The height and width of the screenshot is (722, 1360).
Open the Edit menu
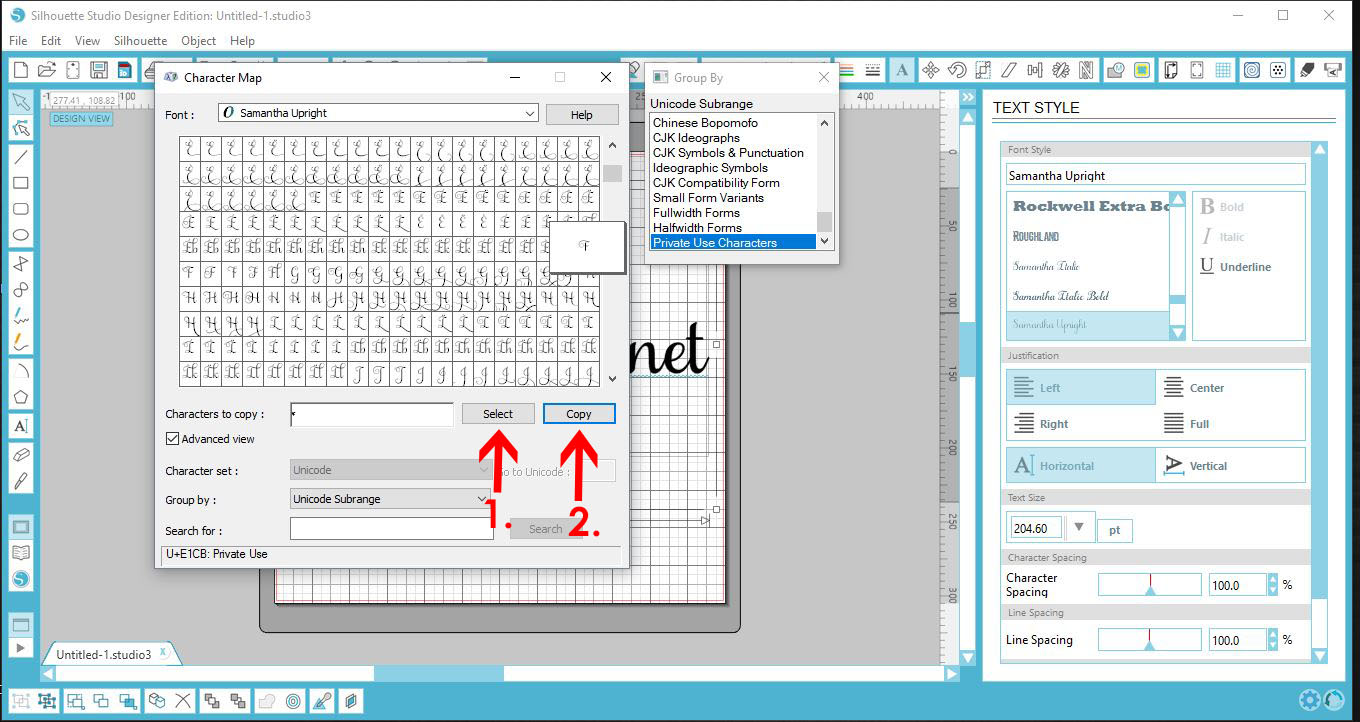click(x=51, y=41)
